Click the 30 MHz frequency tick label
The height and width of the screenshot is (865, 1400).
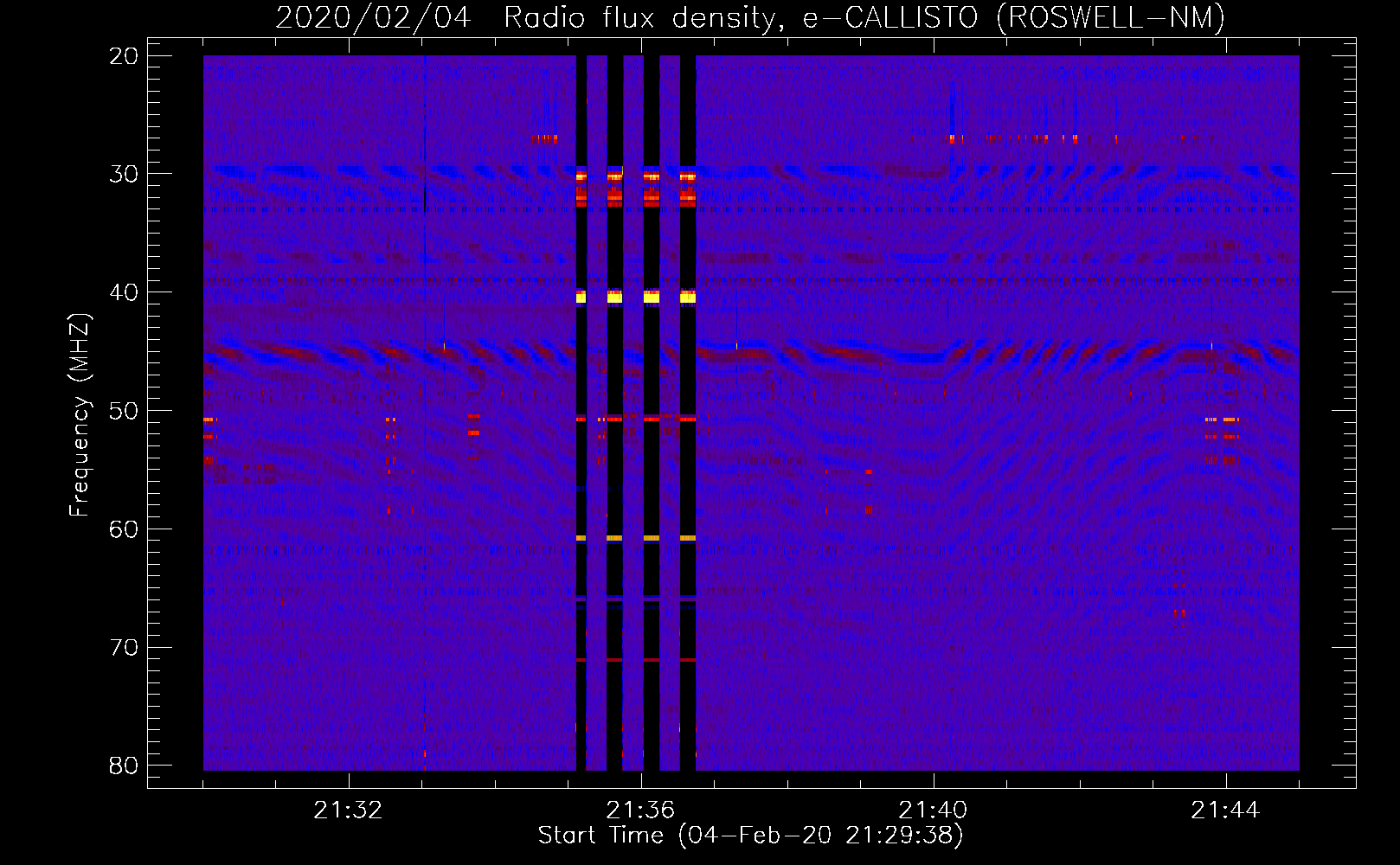click(124, 174)
